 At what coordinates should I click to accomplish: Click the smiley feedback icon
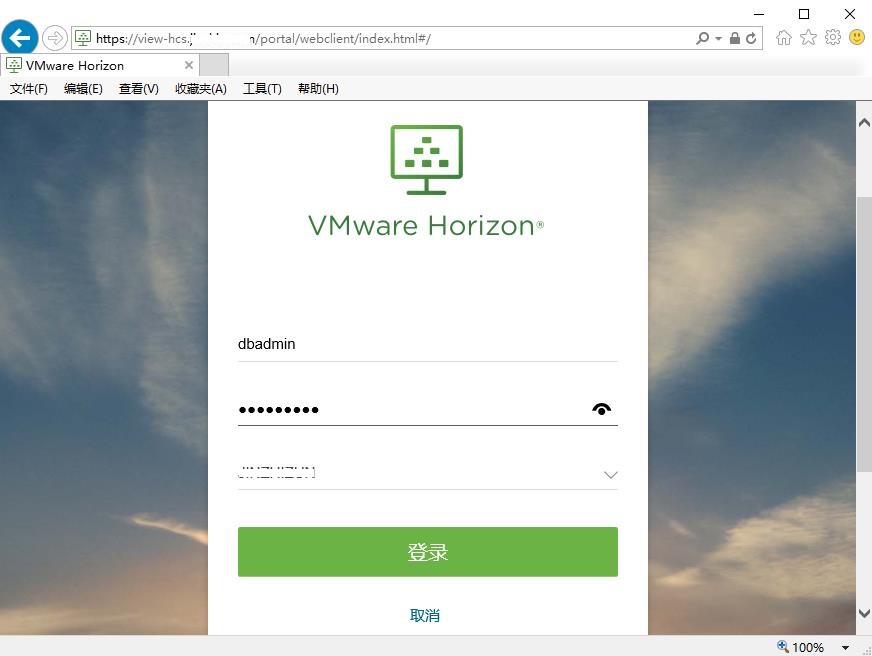coord(857,37)
